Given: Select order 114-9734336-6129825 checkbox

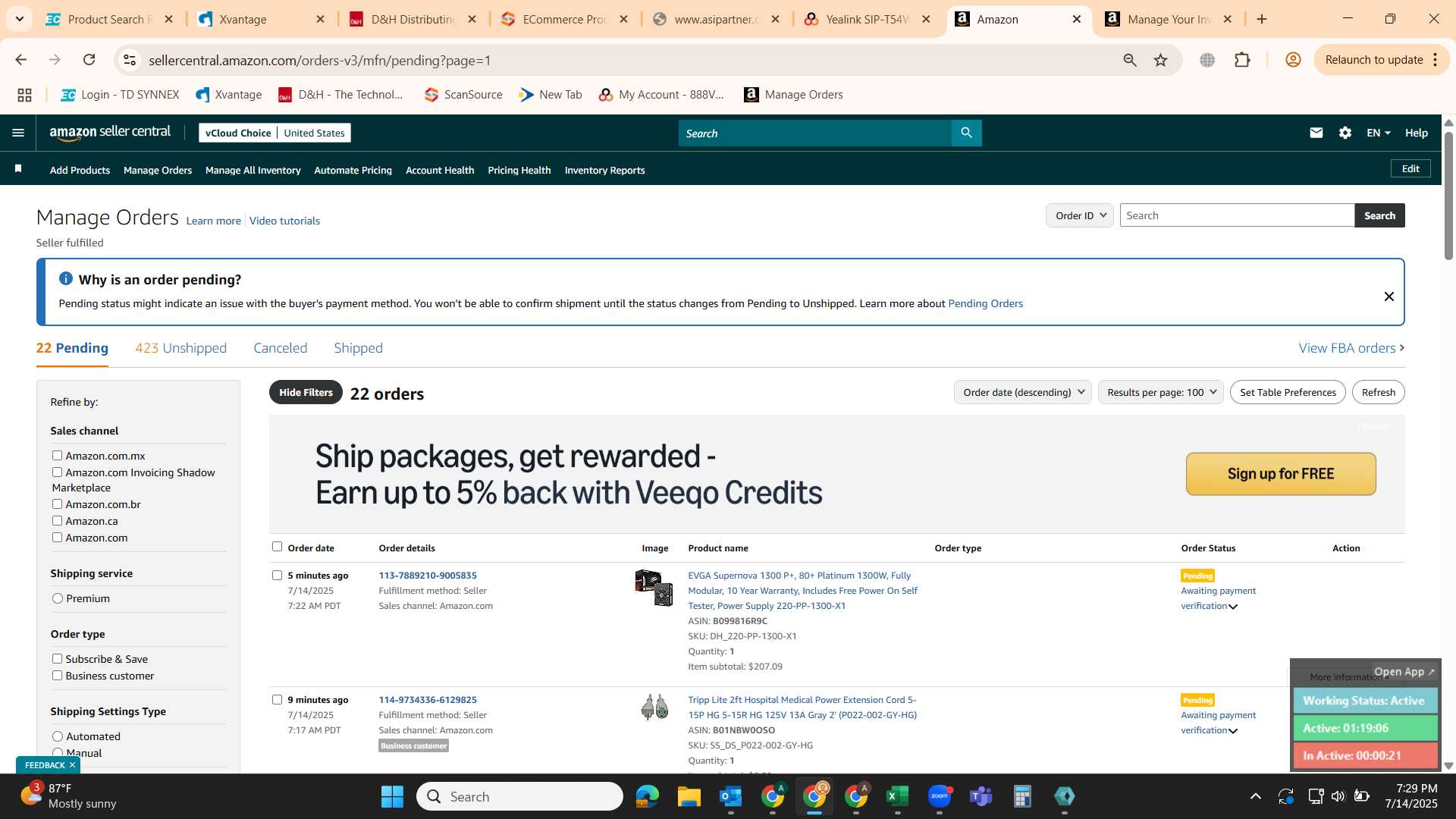Looking at the screenshot, I should coord(277,700).
